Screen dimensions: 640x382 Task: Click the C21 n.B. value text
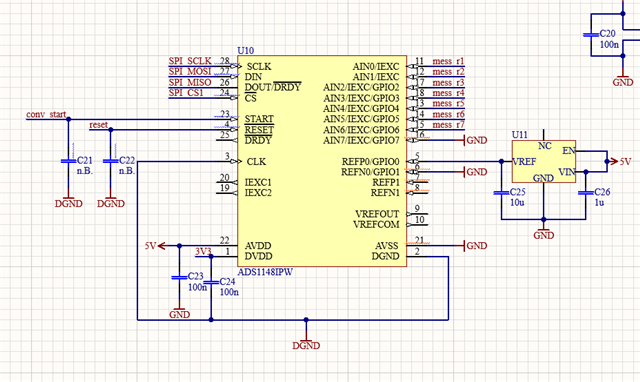[x=84, y=171]
